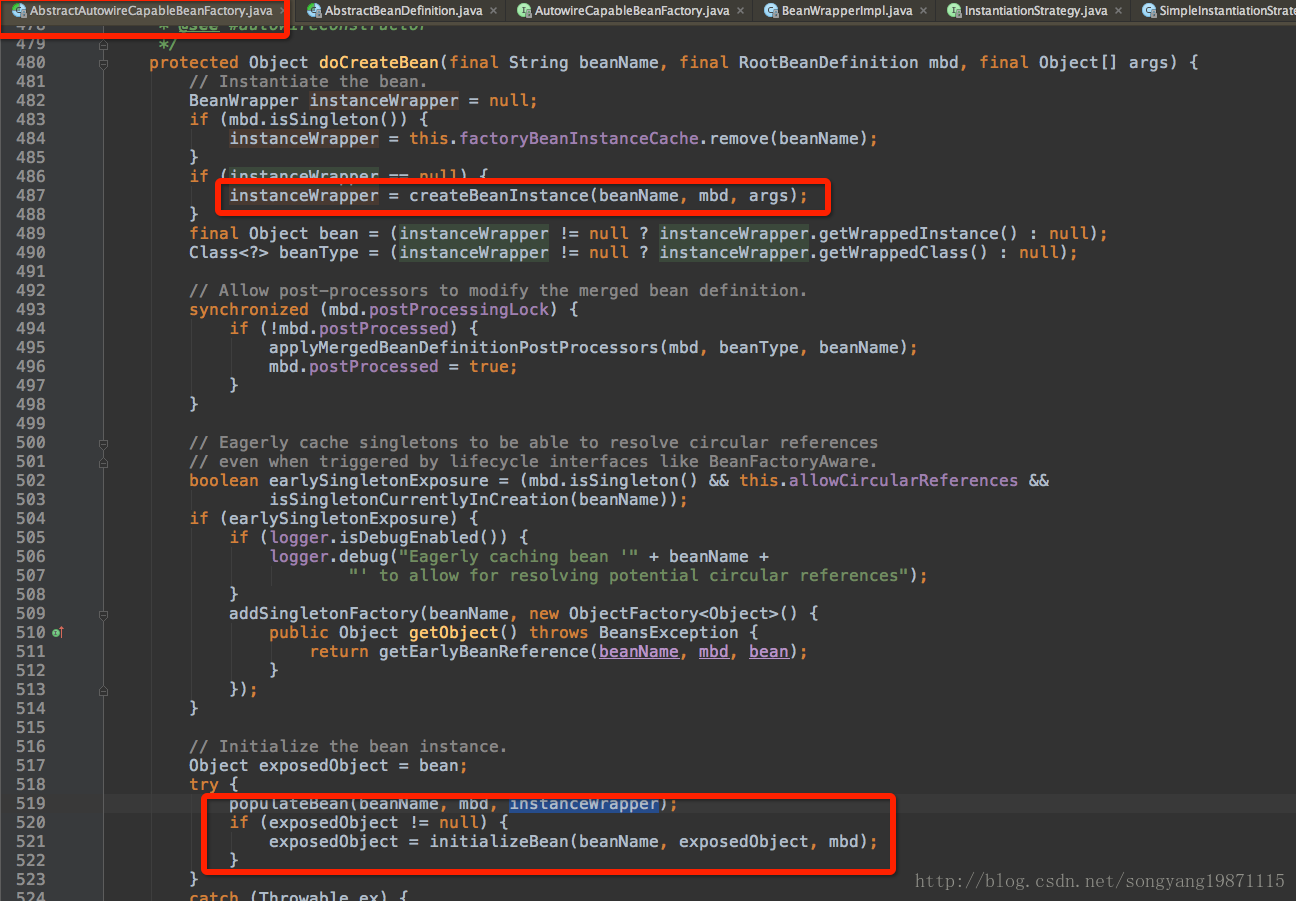Click the postProcessingLock field on line 493
This screenshot has height=901, width=1296.
pos(459,309)
